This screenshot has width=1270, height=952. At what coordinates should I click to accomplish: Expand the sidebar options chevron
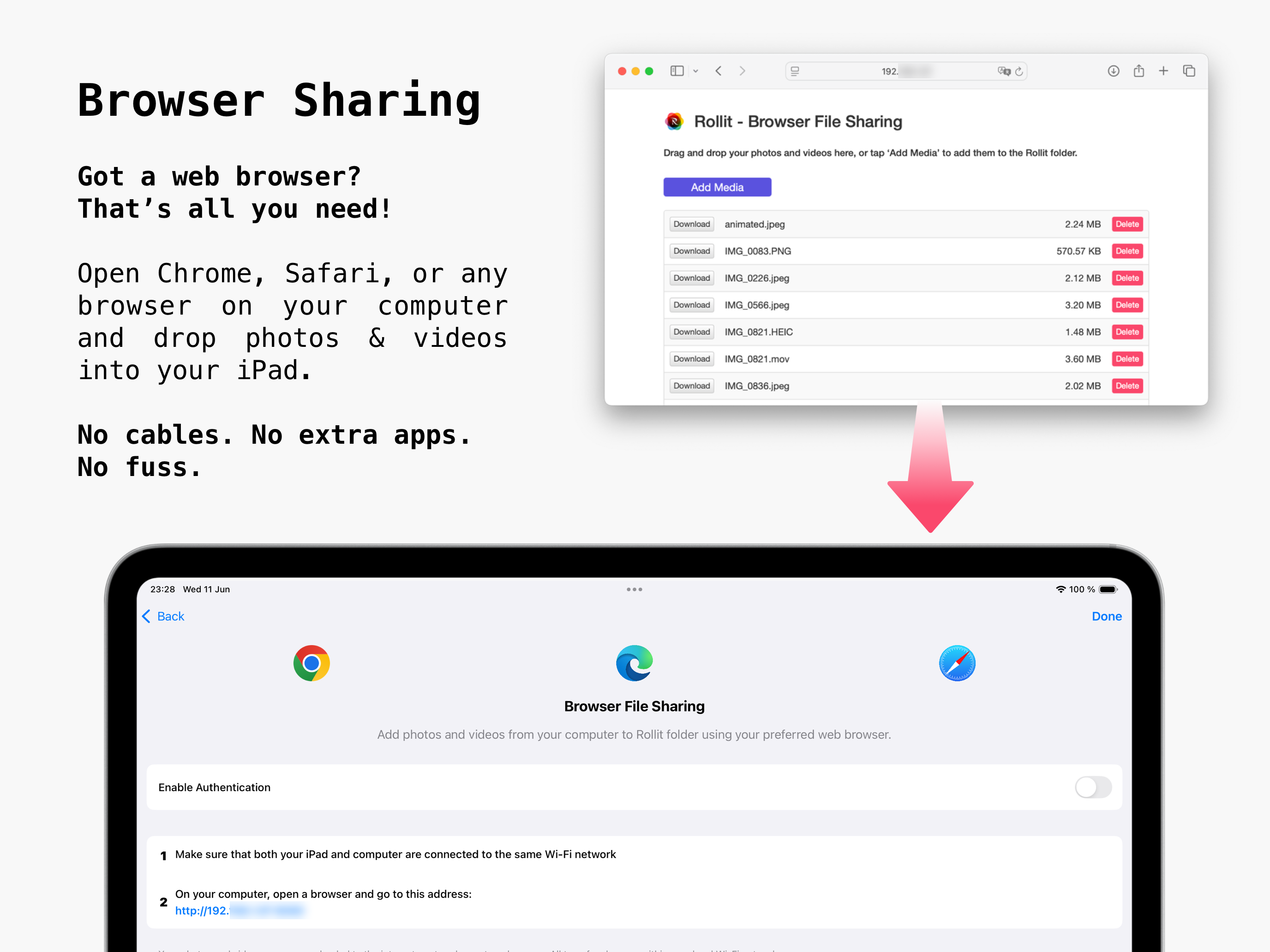pos(696,71)
